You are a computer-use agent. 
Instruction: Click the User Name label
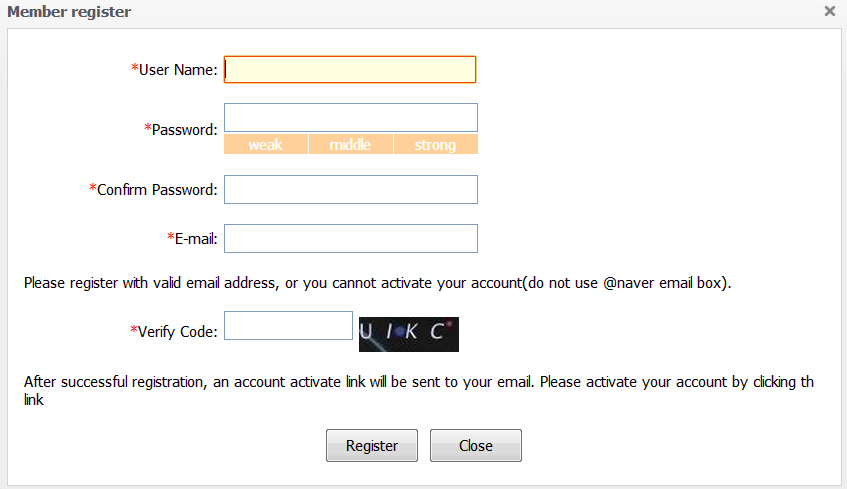click(x=177, y=70)
